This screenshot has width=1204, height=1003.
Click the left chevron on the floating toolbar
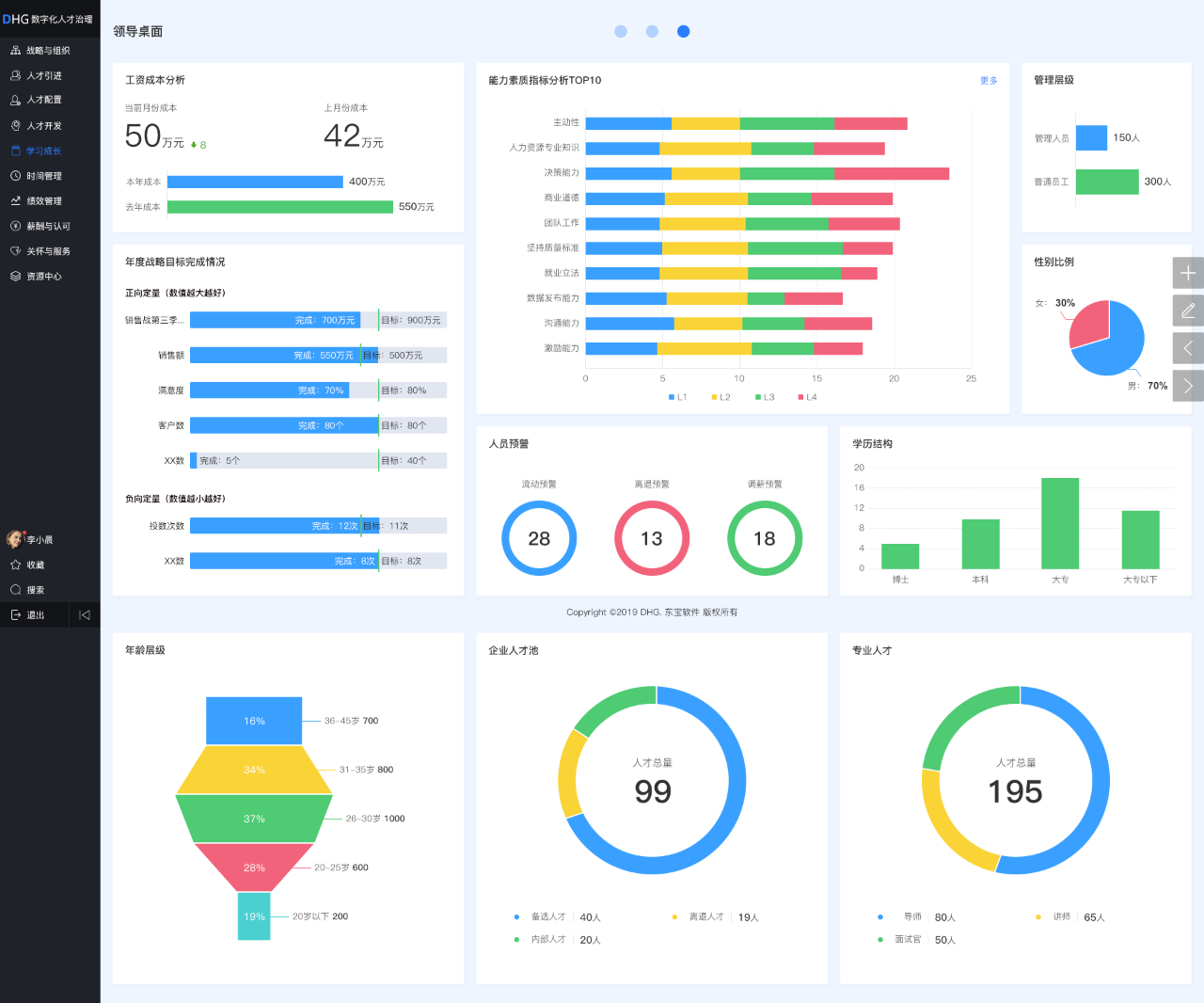click(x=1187, y=348)
